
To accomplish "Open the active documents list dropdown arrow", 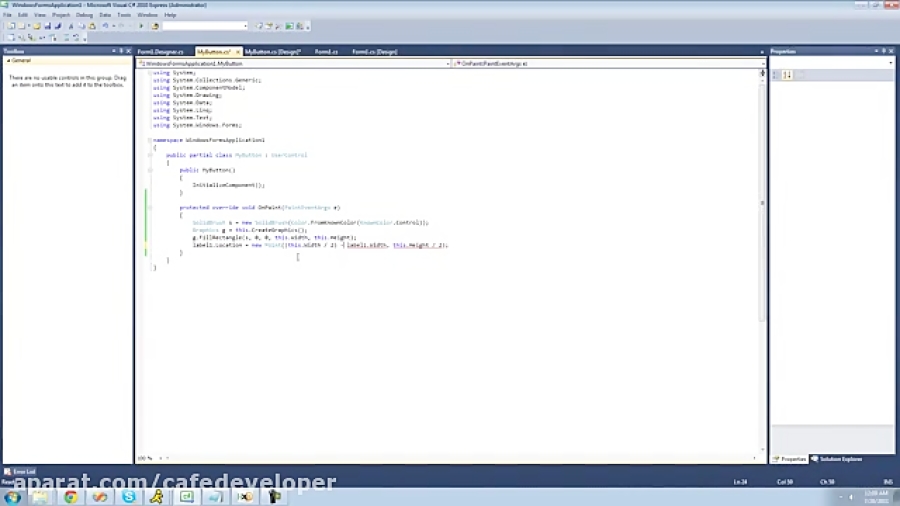I will click(762, 52).
